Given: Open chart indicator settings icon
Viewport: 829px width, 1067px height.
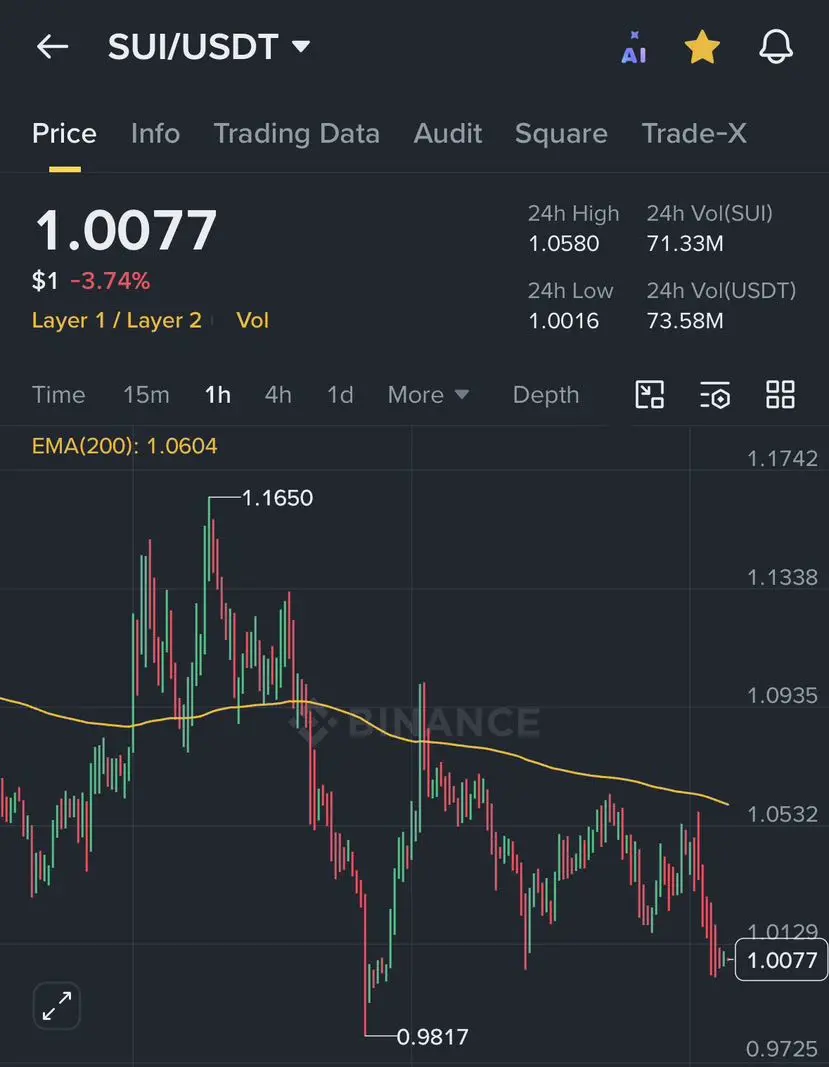Looking at the screenshot, I should point(715,395).
